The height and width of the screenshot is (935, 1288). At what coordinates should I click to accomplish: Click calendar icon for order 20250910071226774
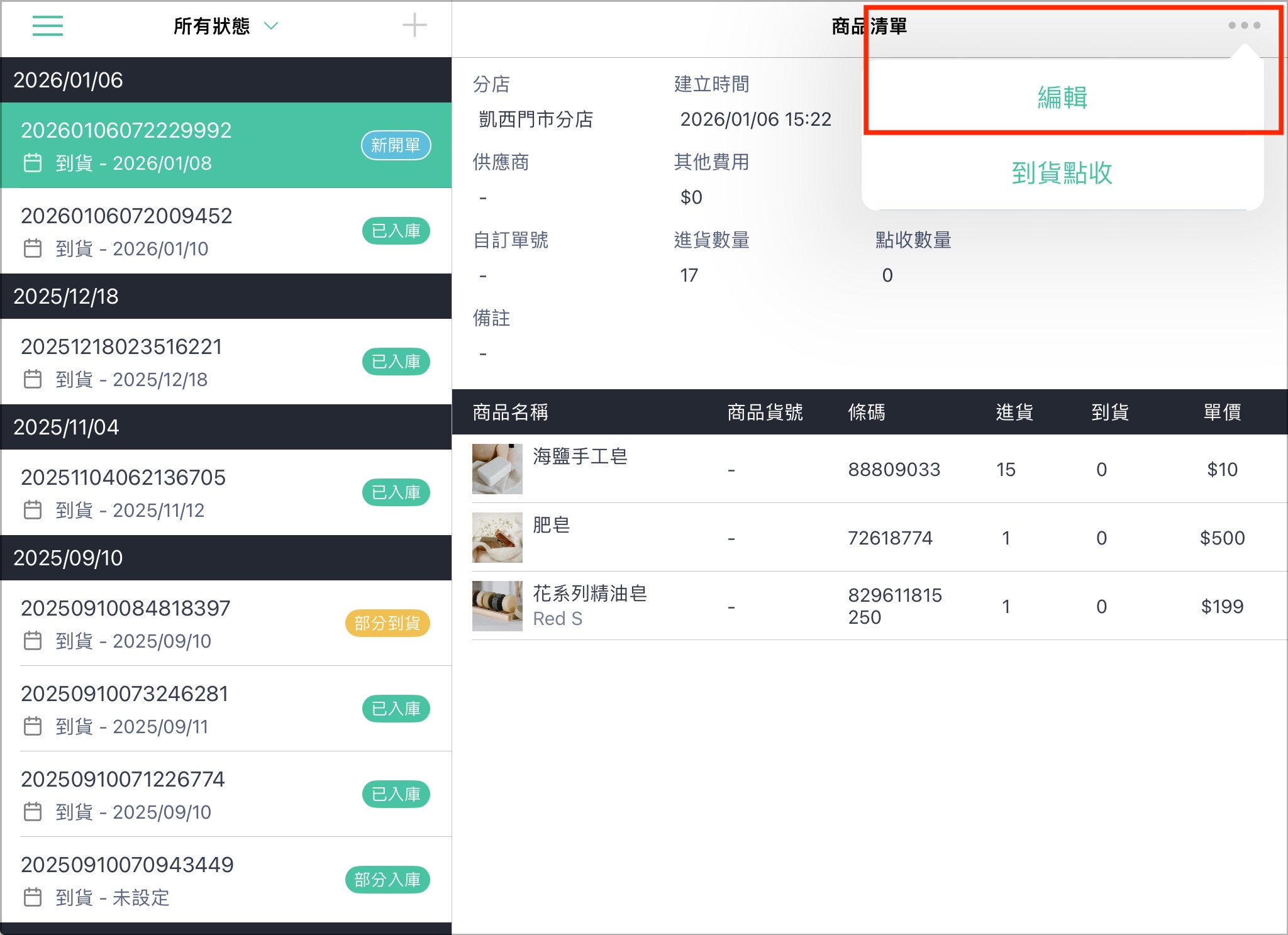coord(33,812)
